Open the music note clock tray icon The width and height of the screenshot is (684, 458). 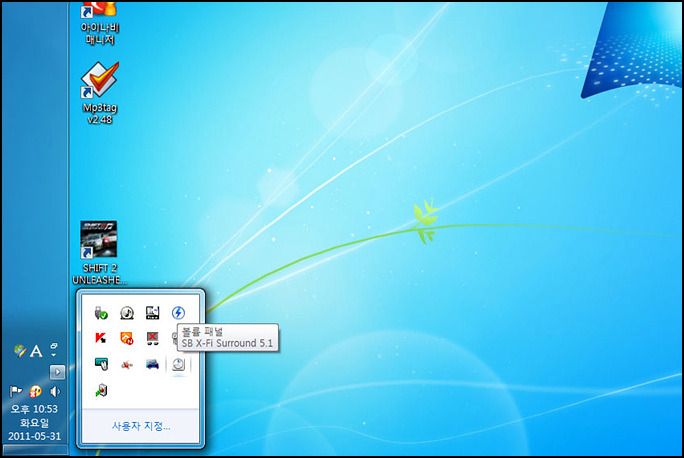click(x=127, y=313)
